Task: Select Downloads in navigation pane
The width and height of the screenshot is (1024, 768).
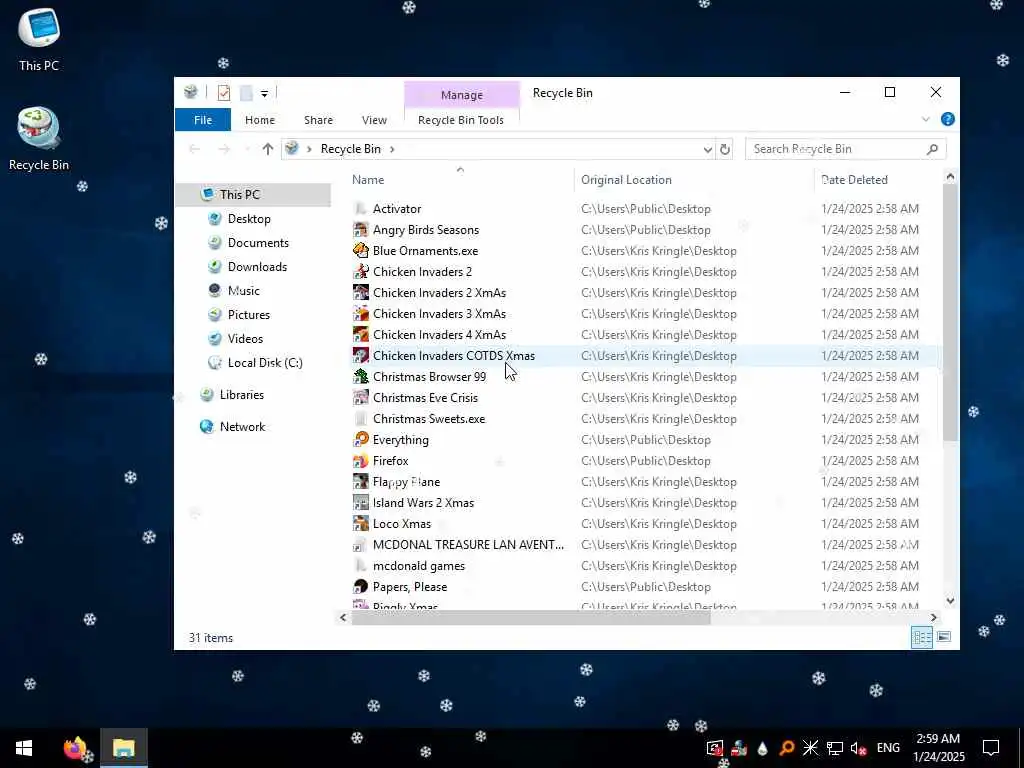Action: click(x=257, y=266)
